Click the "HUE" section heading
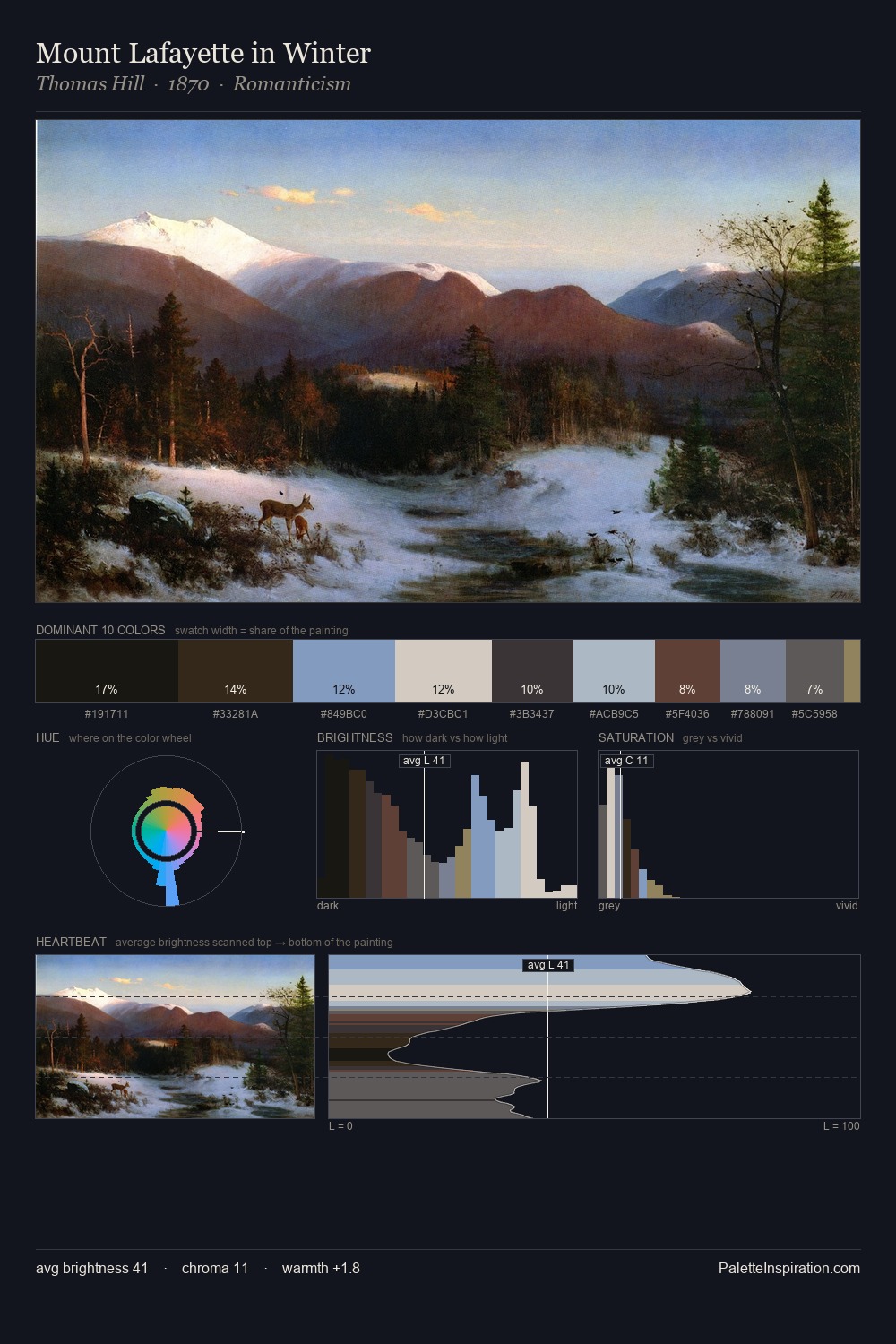Image resolution: width=896 pixels, height=1344 pixels. point(47,737)
